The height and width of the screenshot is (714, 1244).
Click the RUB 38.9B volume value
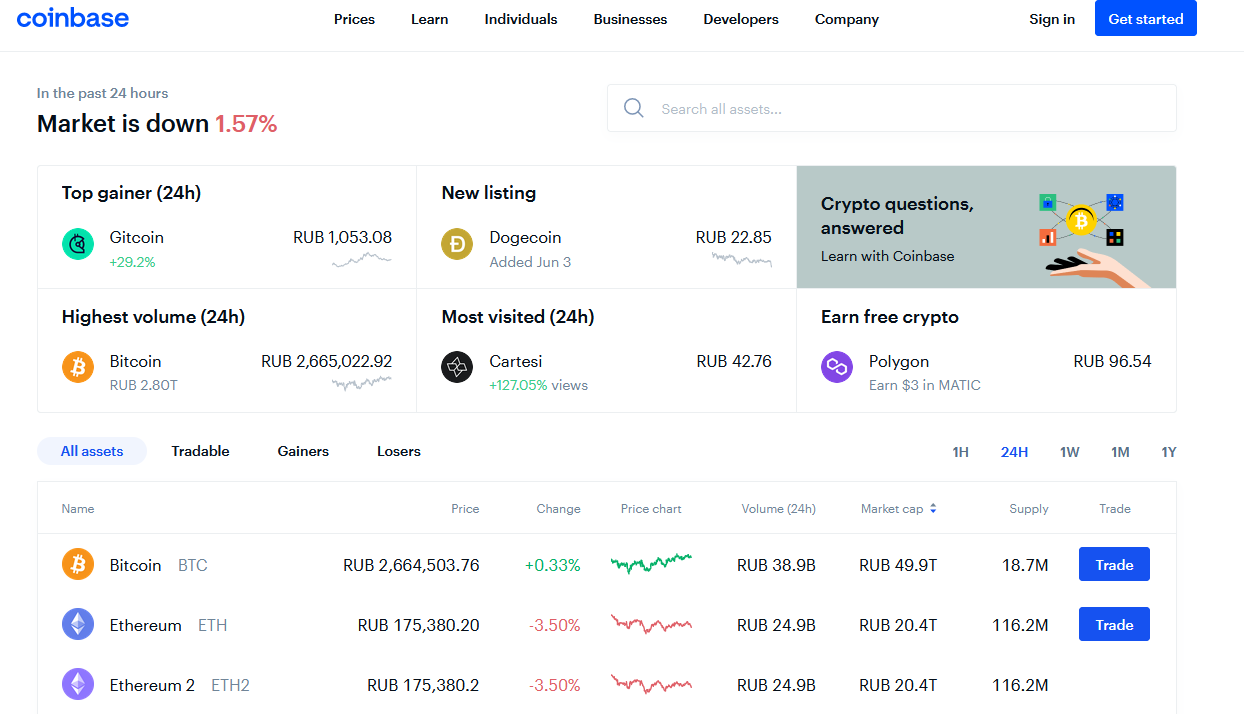click(776, 565)
